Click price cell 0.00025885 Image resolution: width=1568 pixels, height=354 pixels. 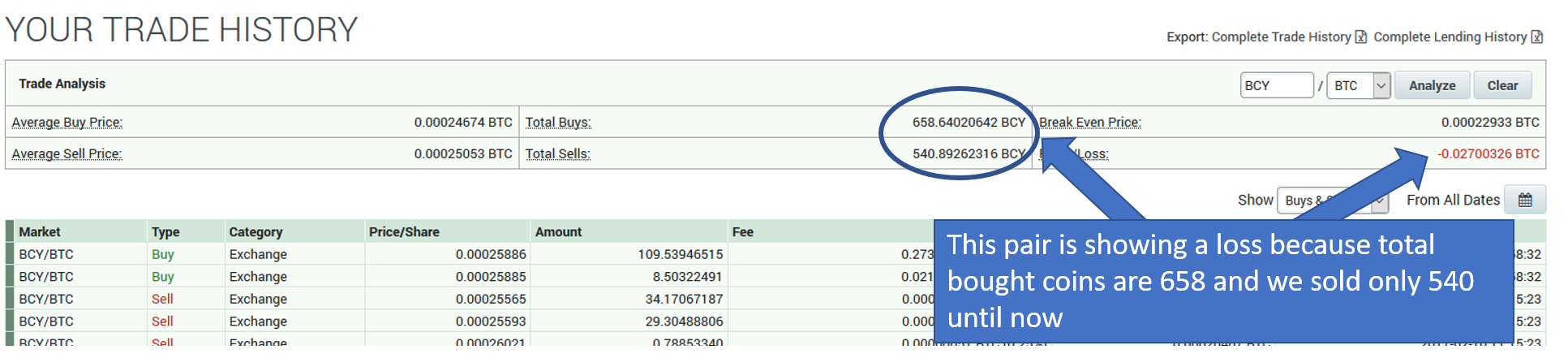point(491,277)
